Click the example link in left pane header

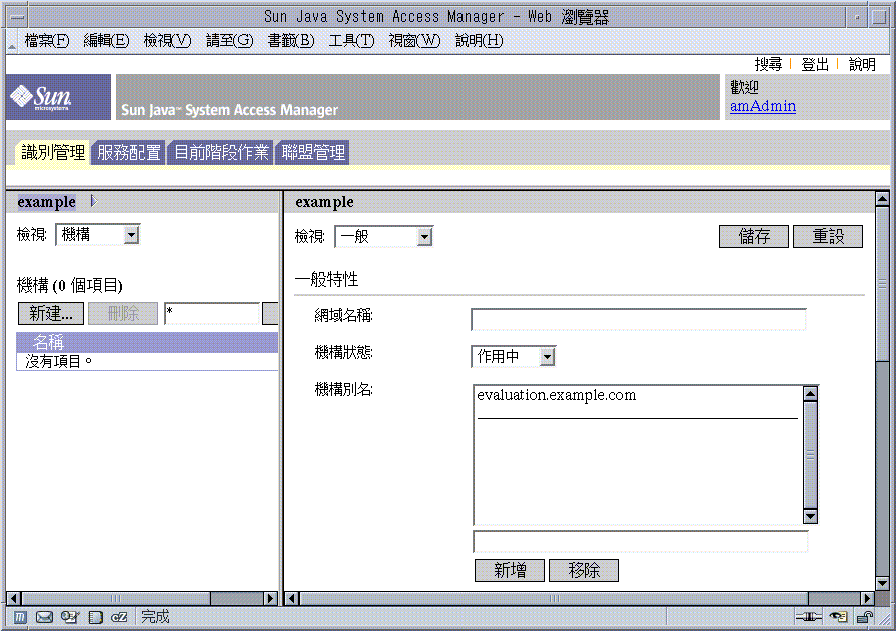[x=46, y=202]
